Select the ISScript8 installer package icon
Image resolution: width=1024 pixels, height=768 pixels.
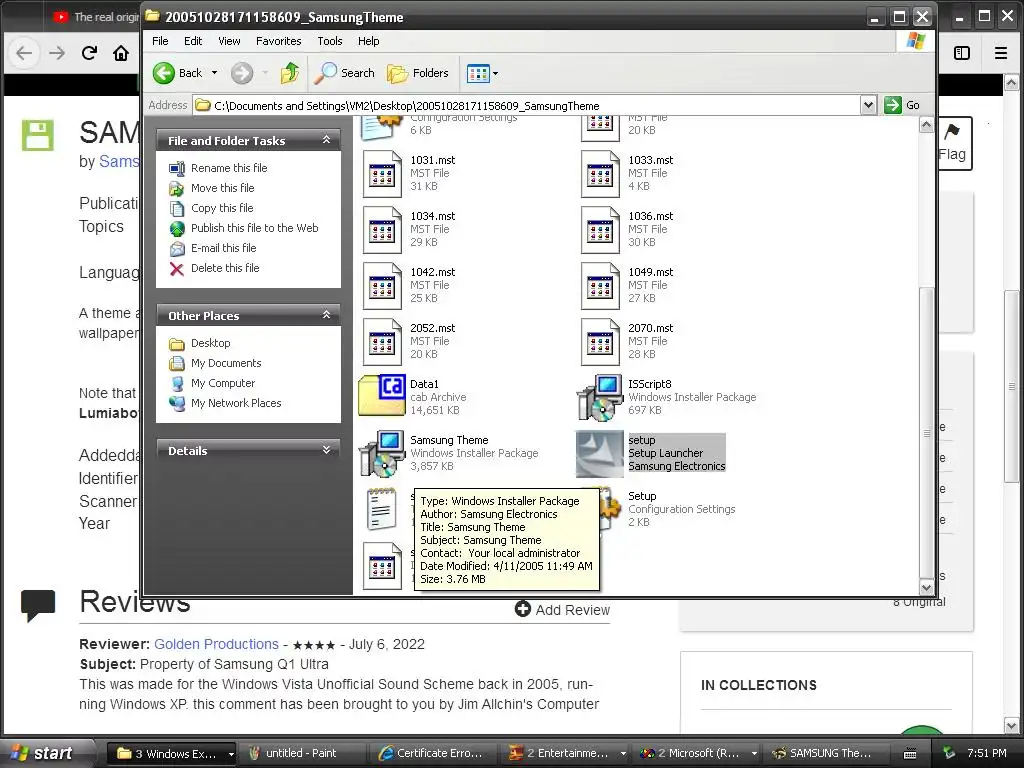(x=600, y=397)
